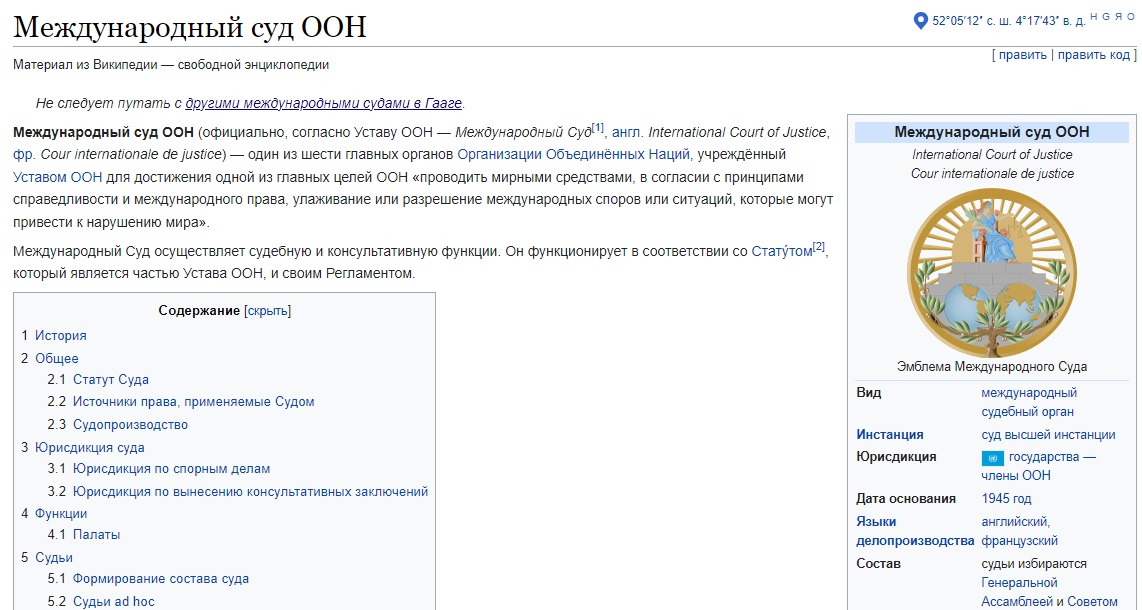Go to contents item '3 Юрисдикция суда'
1142x610 pixels.
pyautogui.click(x=82, y=448)
